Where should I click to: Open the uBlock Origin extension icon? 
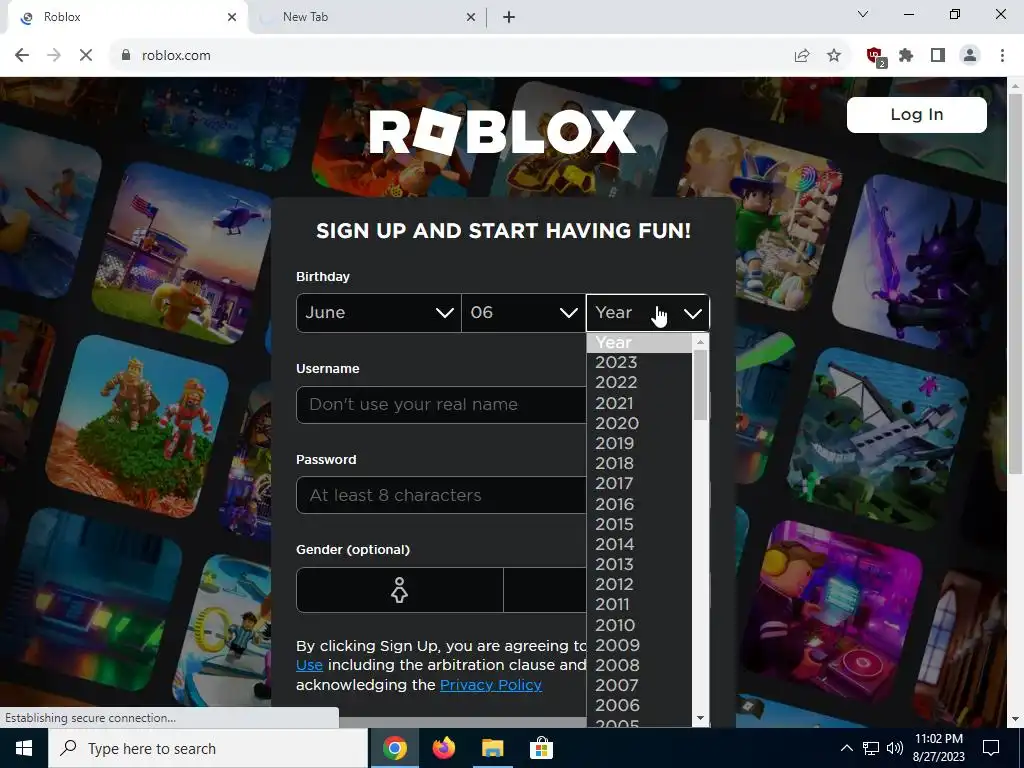click(875, 56)
